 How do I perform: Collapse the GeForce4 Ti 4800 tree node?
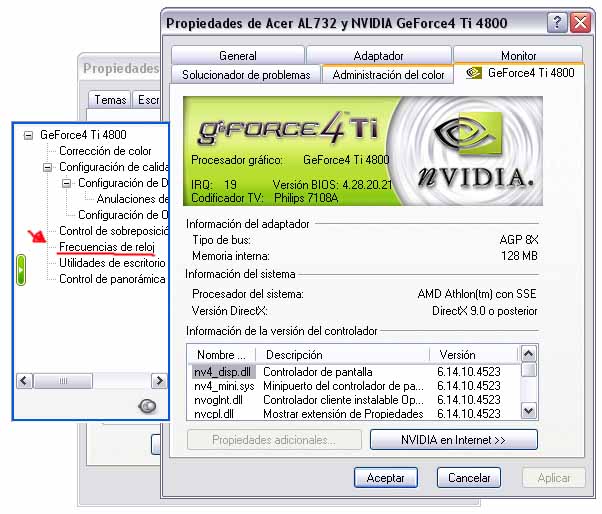coord(28,135)
